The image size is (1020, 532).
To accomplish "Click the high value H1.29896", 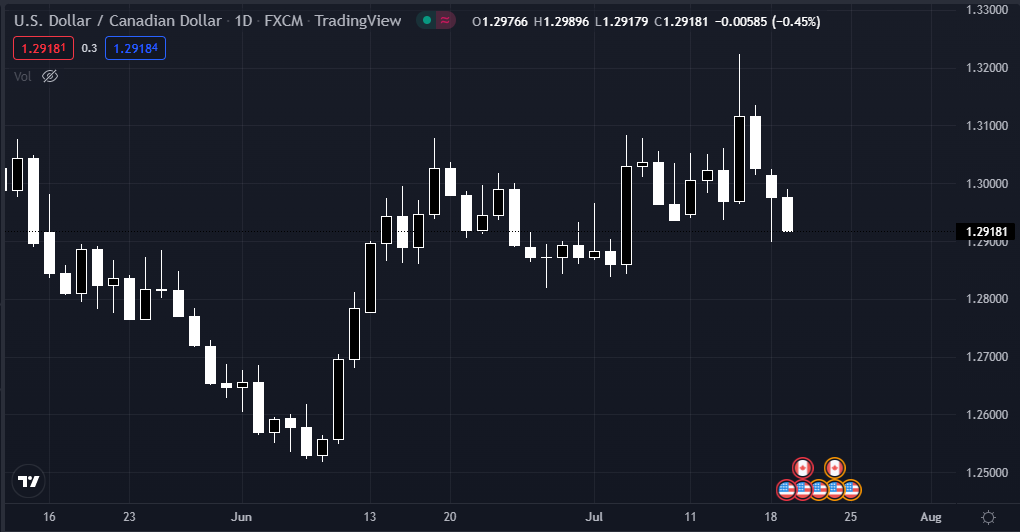I will [561, 21].
